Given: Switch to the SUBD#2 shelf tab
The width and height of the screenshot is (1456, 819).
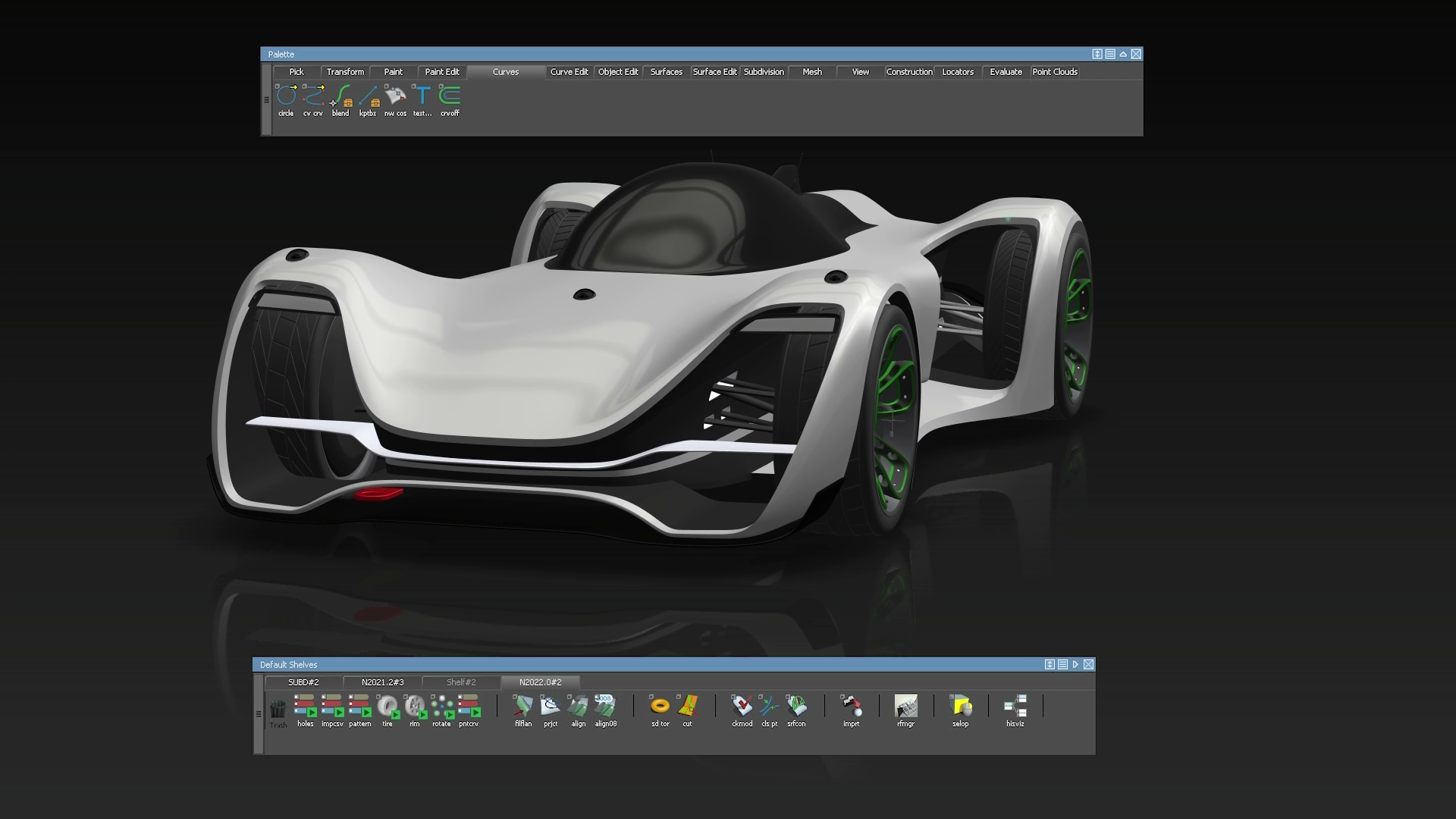Looking at the screenshot, I should click(x=303, y=682).
